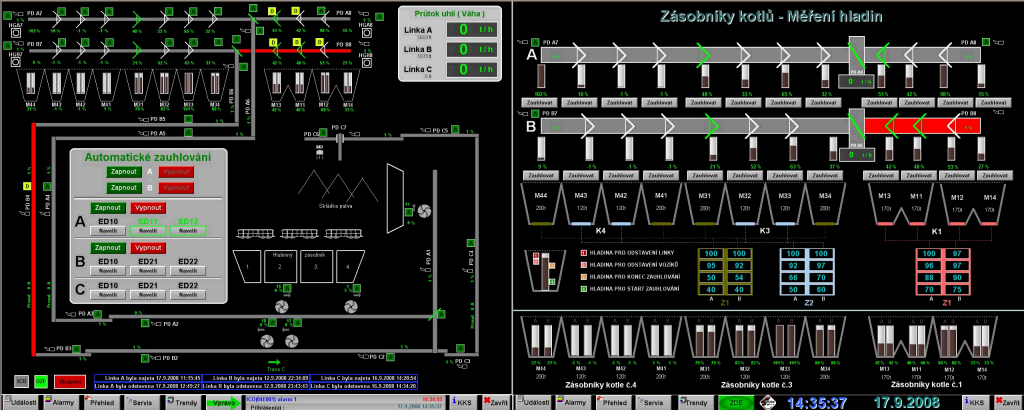The height and width of the screenshot is (410, 1024).
Task: Select Navolit under highlighted ED11
Action: pos(148,231)
